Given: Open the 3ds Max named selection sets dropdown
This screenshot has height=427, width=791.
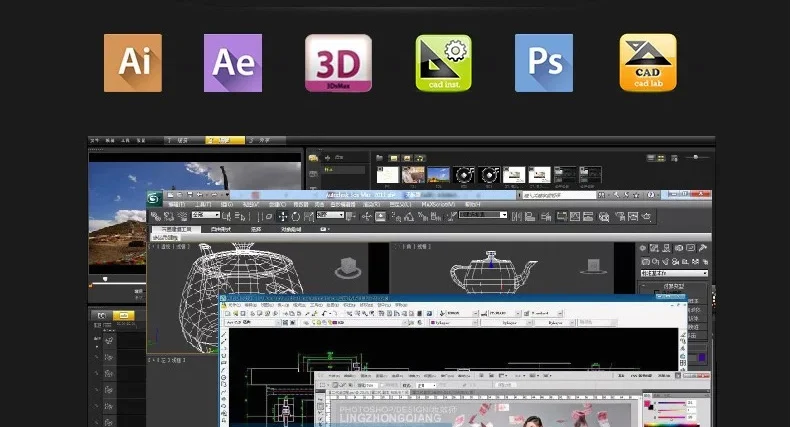Looking at the screenshot, I should [483, 215].
